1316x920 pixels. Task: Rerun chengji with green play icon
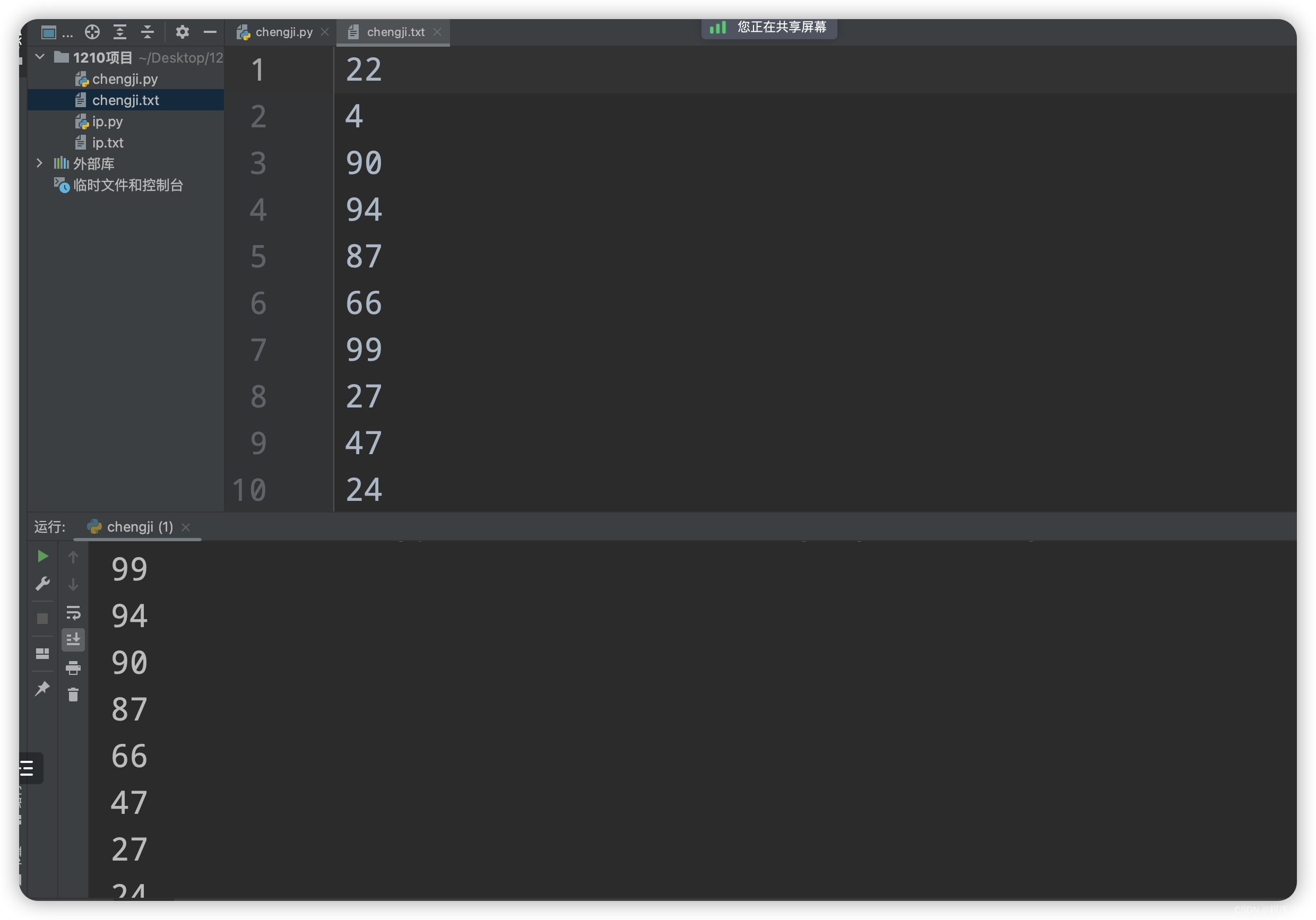[42, 556]
